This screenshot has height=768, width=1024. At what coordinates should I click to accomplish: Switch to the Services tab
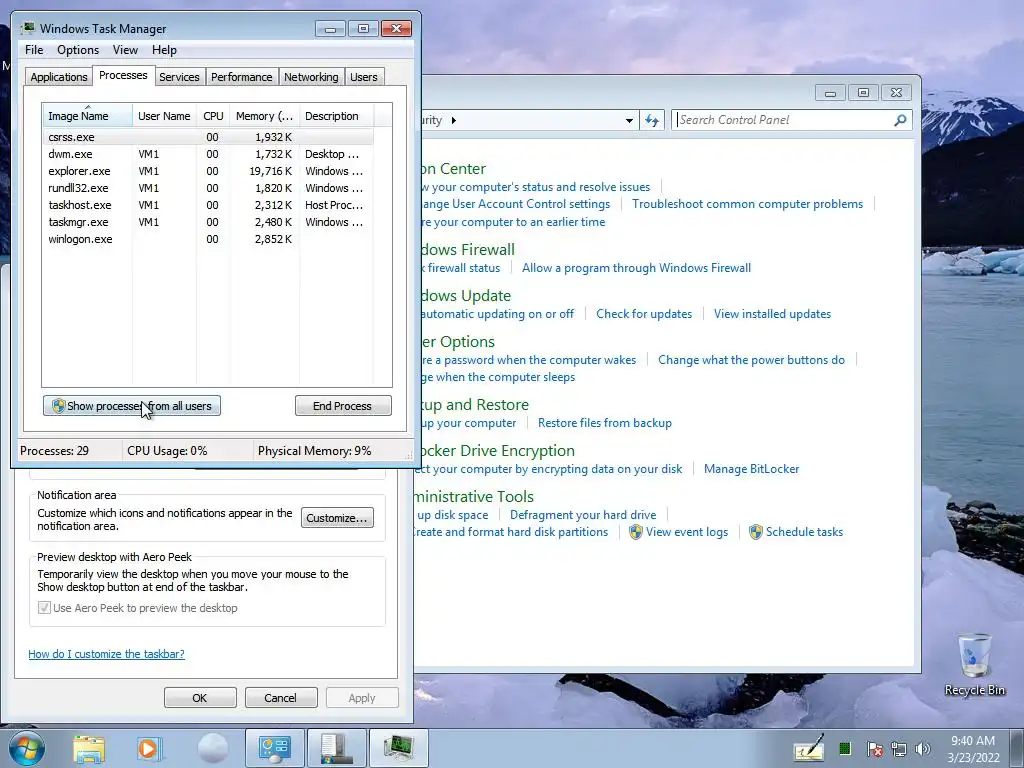pyautogui.click(x=179, y=77)
